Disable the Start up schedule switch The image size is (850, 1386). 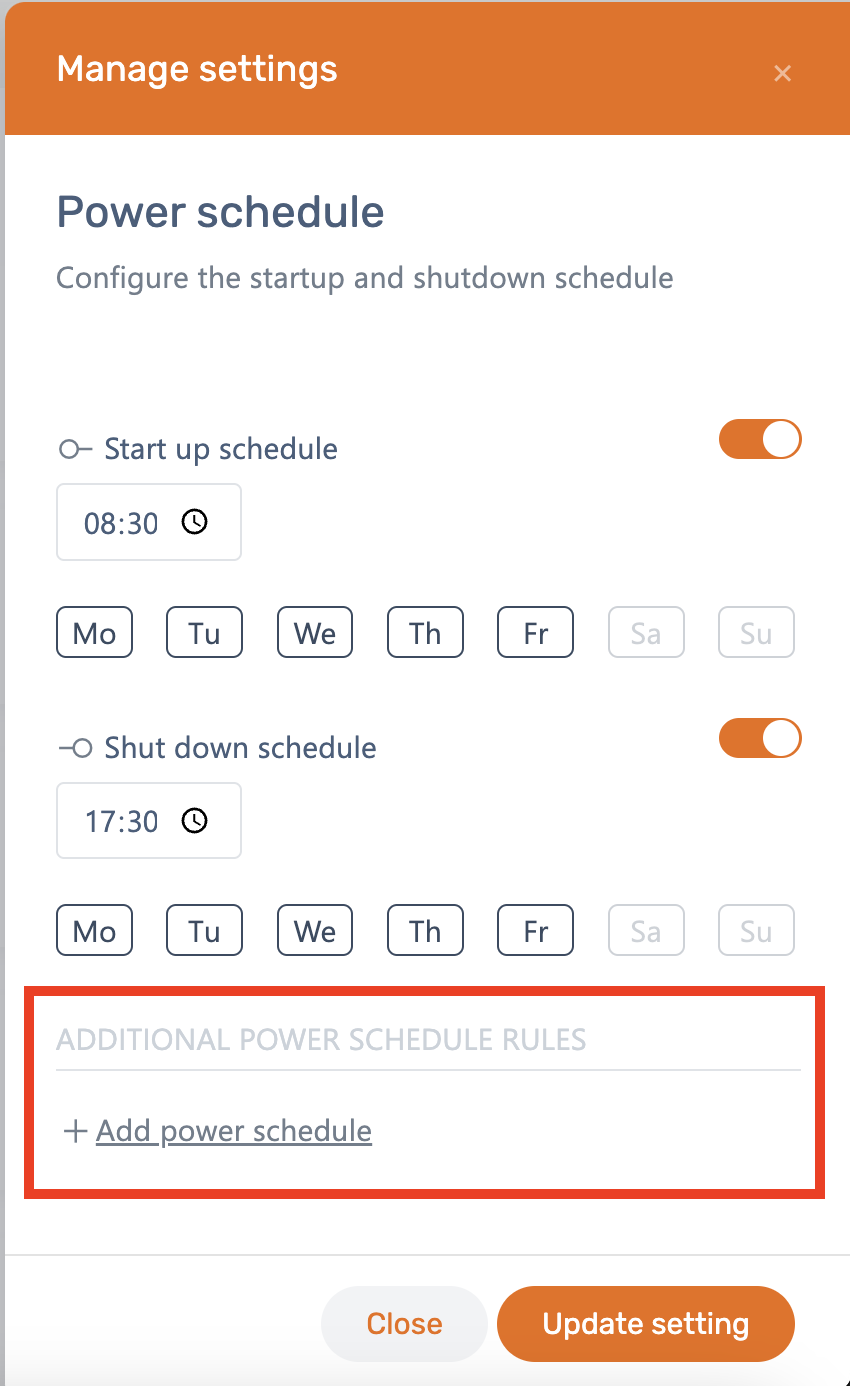760,440
